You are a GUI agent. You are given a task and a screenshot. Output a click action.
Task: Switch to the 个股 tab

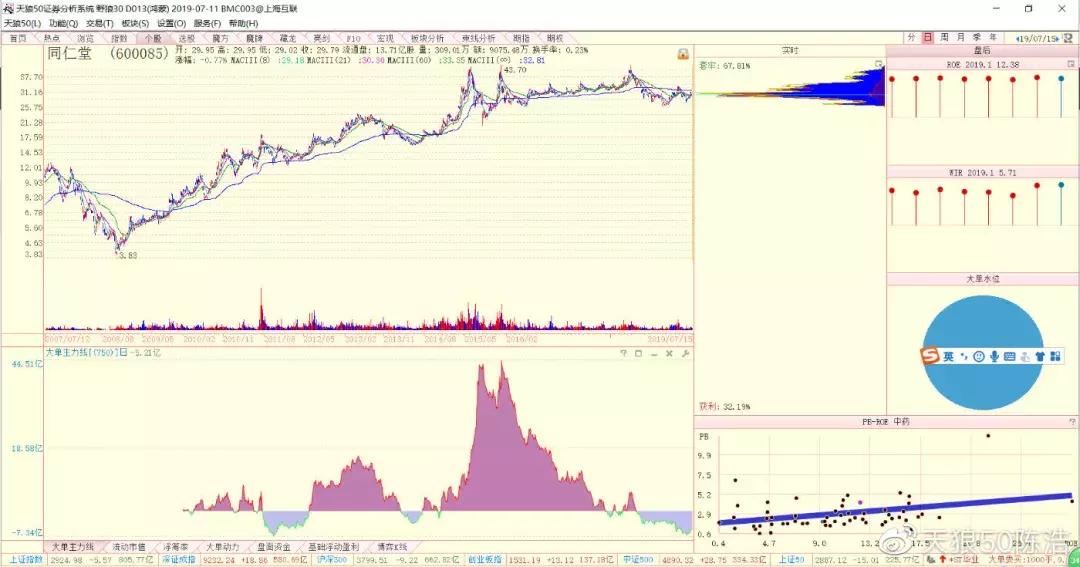[x=153, y=39]
